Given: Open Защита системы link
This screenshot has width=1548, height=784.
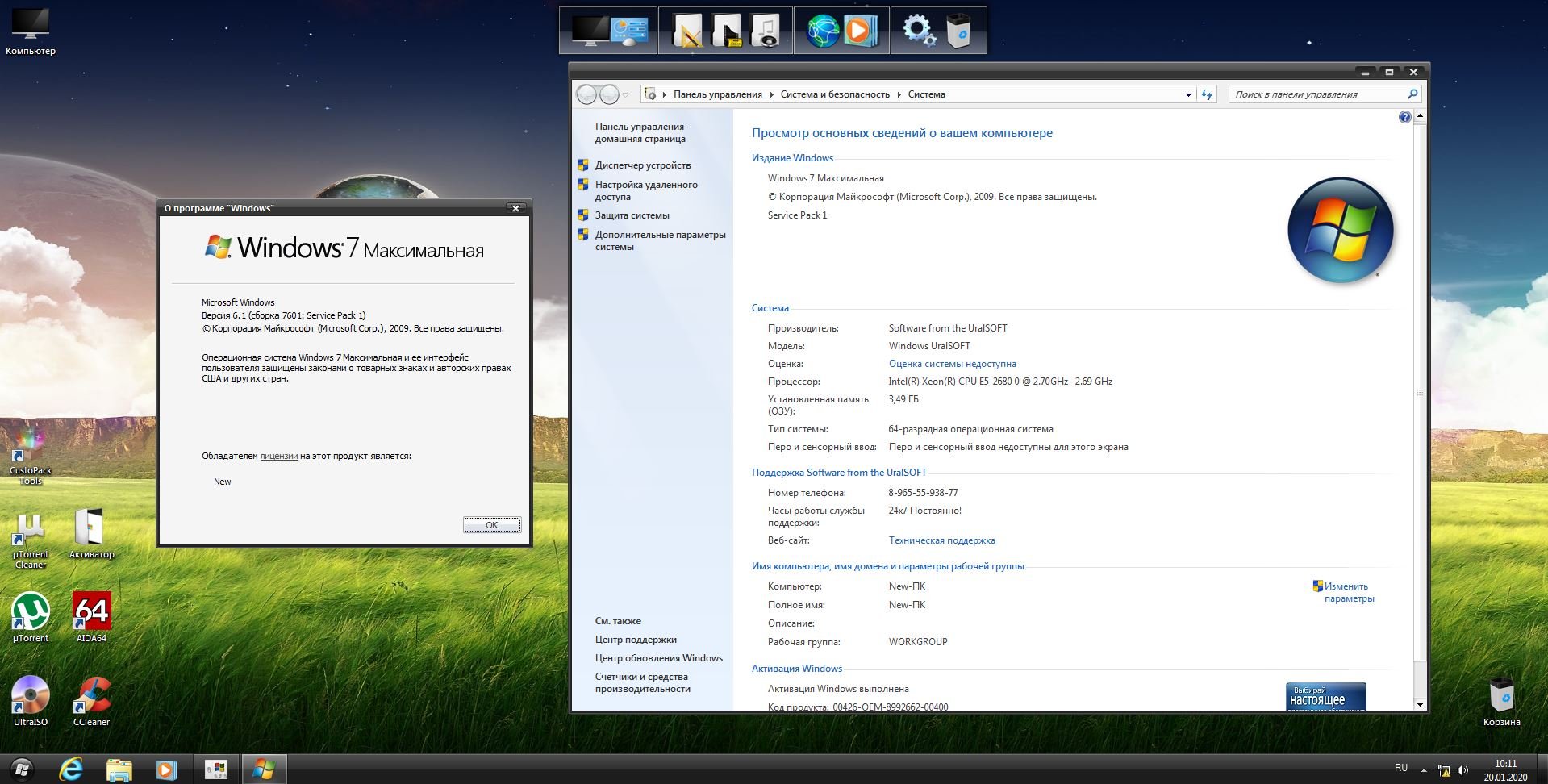Looking at the screenshot, I should pyautogui.click(x=632, y=215).
